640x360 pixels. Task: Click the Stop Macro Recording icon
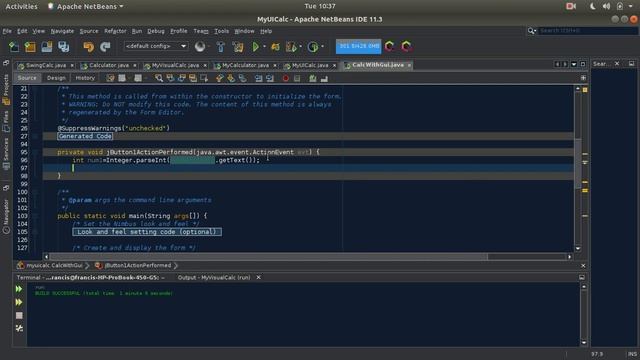(297, 78)
